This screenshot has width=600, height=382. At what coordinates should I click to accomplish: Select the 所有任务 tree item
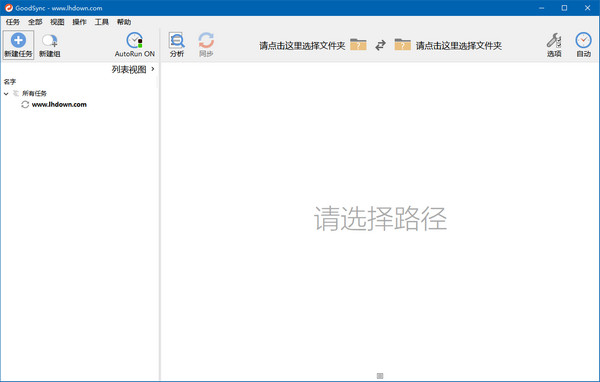click(34, 93)
